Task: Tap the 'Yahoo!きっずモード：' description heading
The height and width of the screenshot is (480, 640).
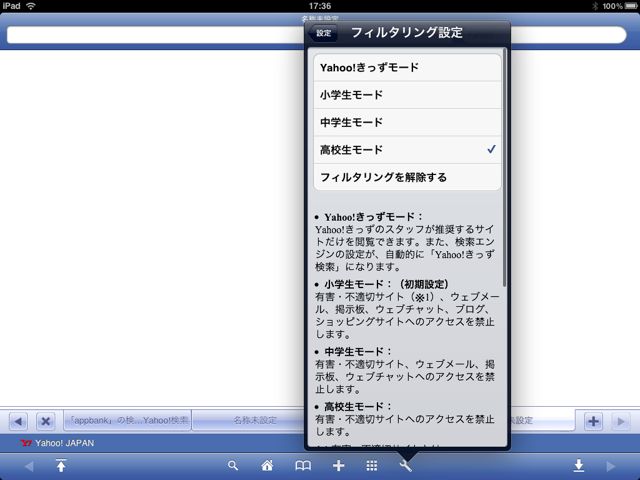Action: (373, 217)
